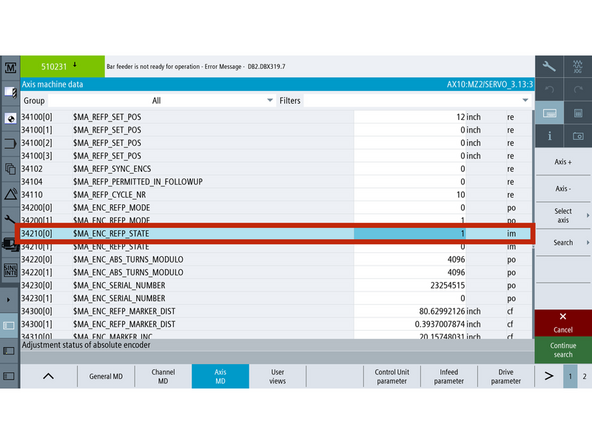Select the Axis + softkey
This screenshot has width=592, height=444.
click(x=563, y=162)
